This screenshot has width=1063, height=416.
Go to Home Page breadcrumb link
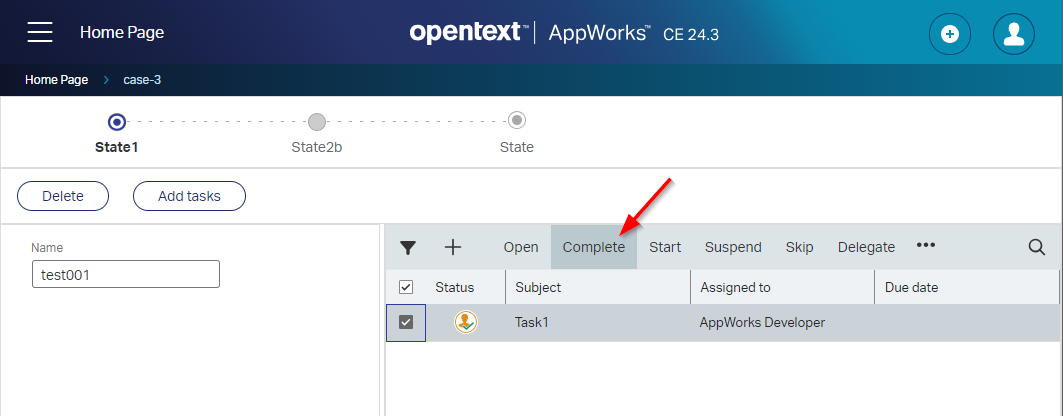pos(57,80)
